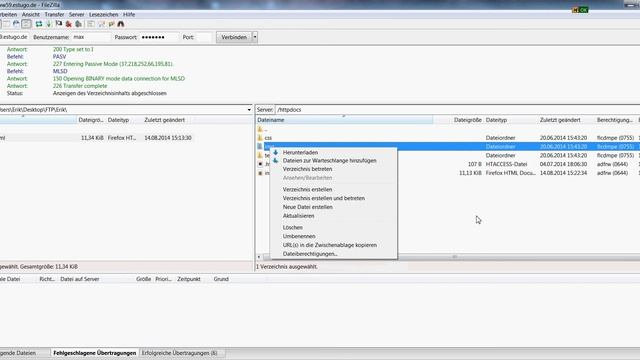Click '227 Entering Passive Mode' log line

(113, 64)
